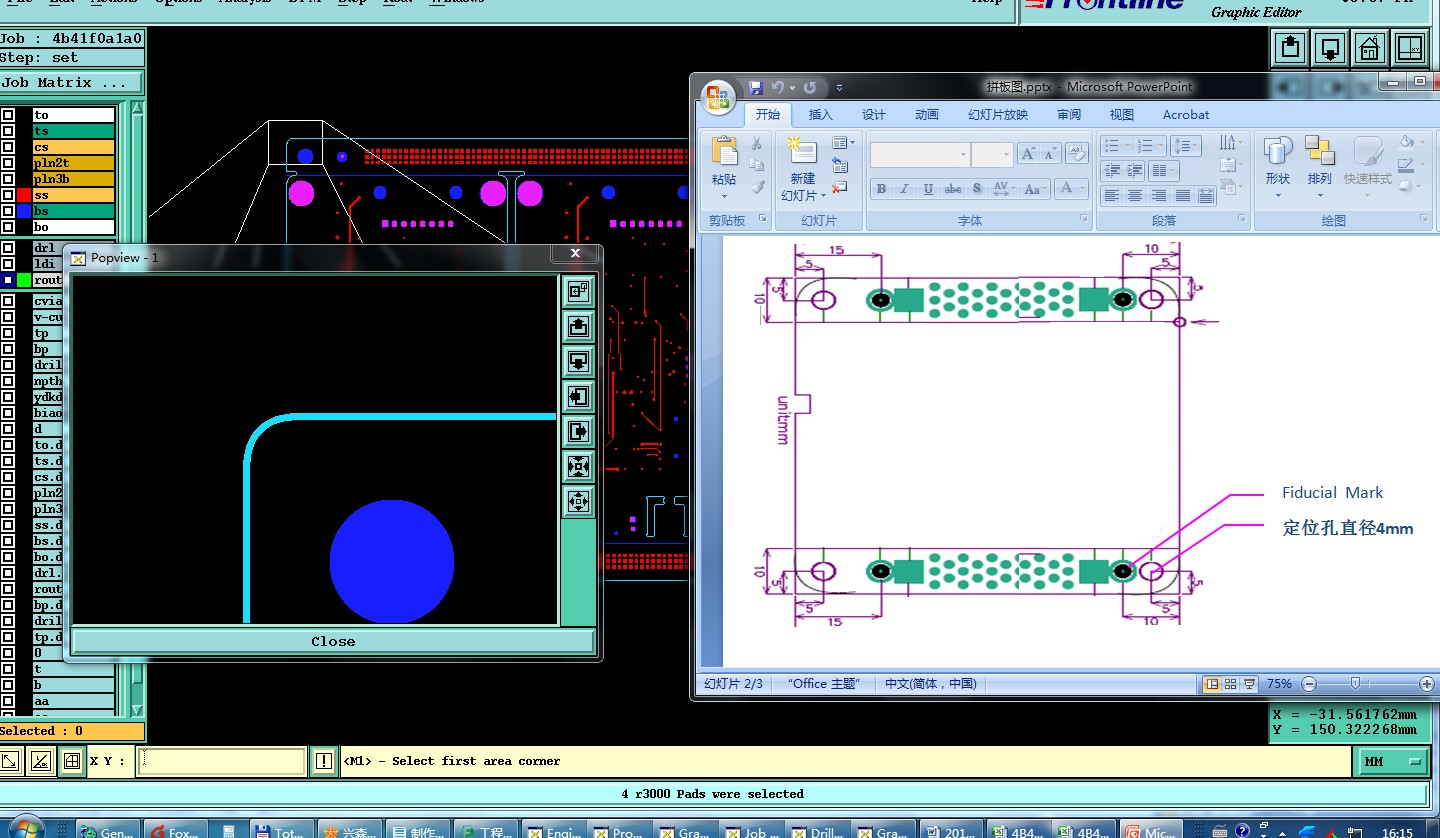Screen dimensions: 1440x838
Task: Toggle visibility checkbox of layer 'ss'
Action: tap(8, 195)
